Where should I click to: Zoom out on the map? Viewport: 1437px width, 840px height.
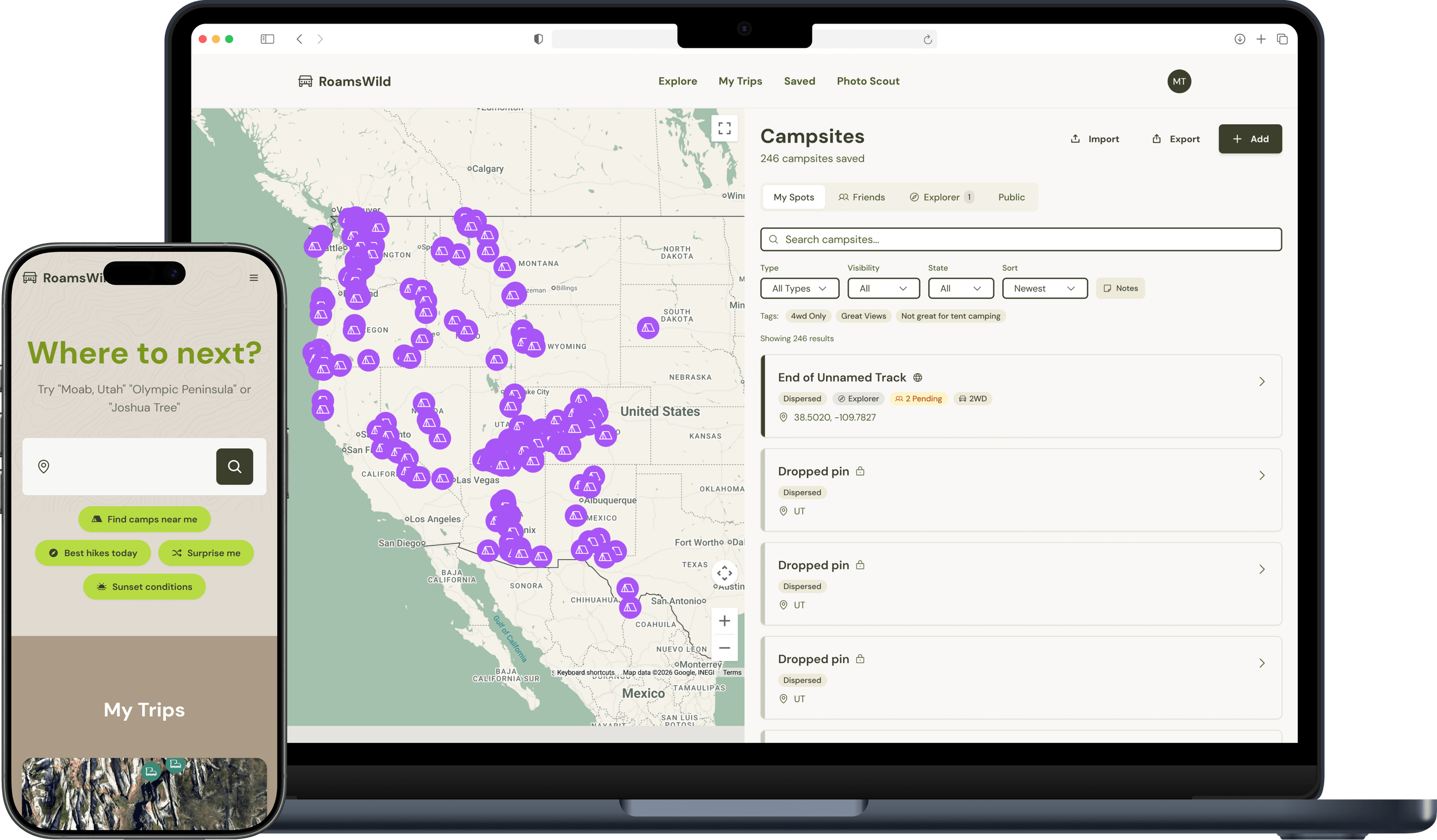coord(724,648)
